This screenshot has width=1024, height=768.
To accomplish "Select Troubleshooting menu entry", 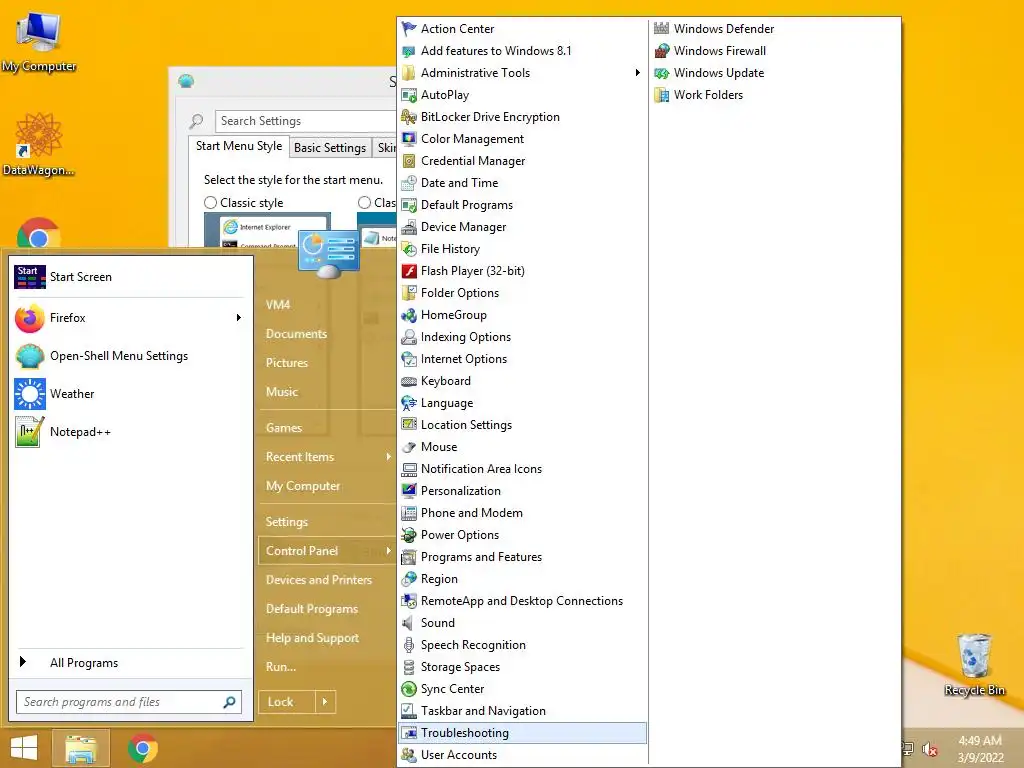I will click(x=522, y=733).
